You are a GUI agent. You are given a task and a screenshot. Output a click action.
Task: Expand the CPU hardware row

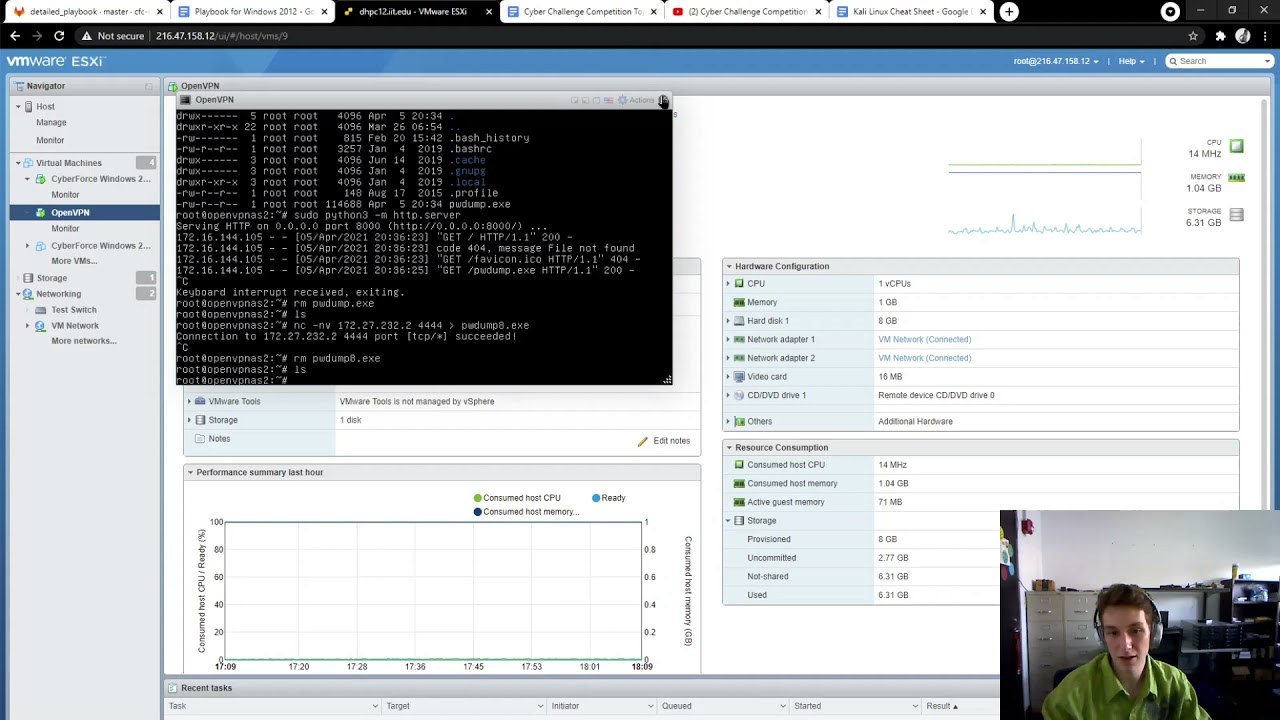pos(728,284)
